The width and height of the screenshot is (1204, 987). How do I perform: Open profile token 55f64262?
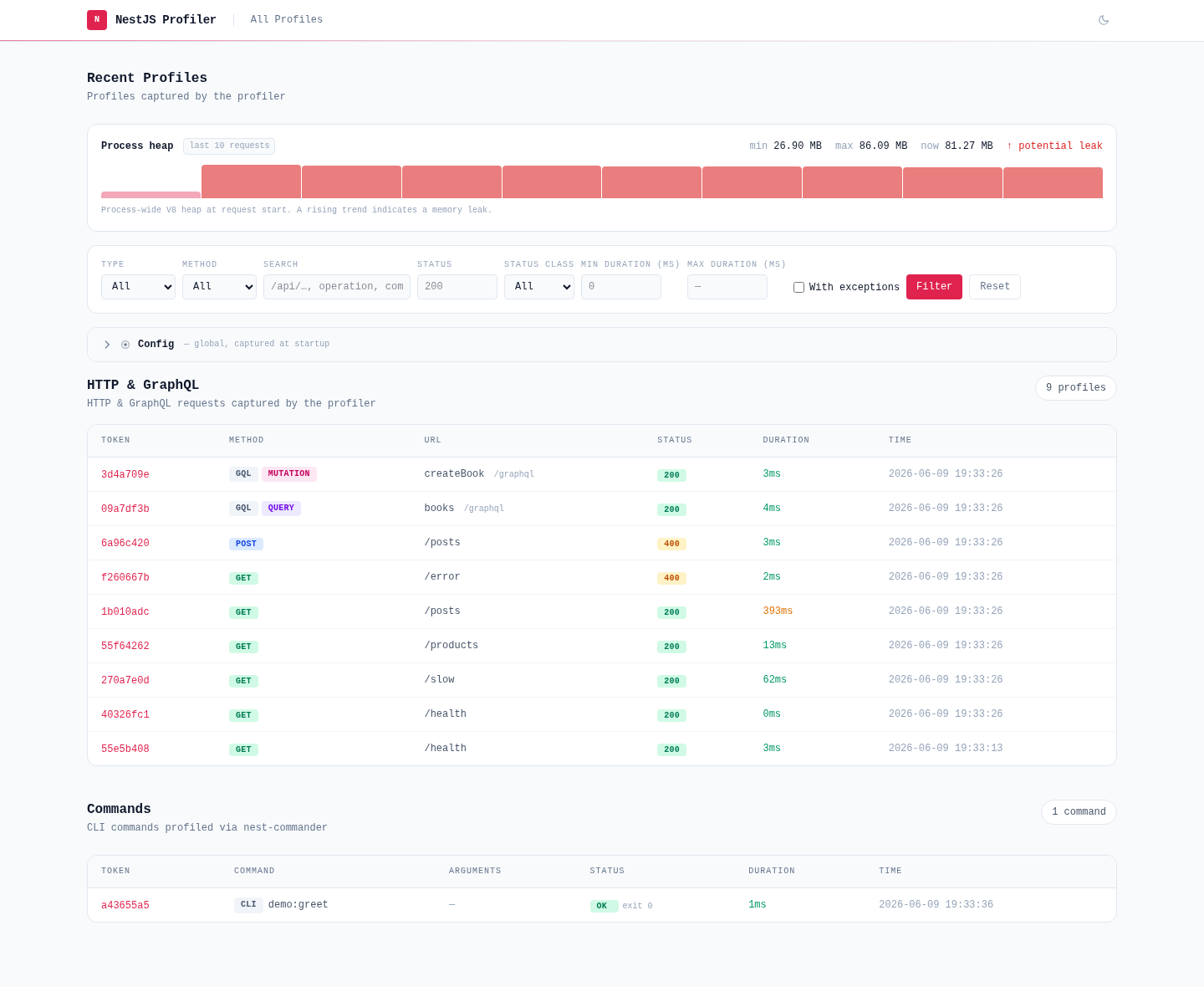(x=125, y=647)
